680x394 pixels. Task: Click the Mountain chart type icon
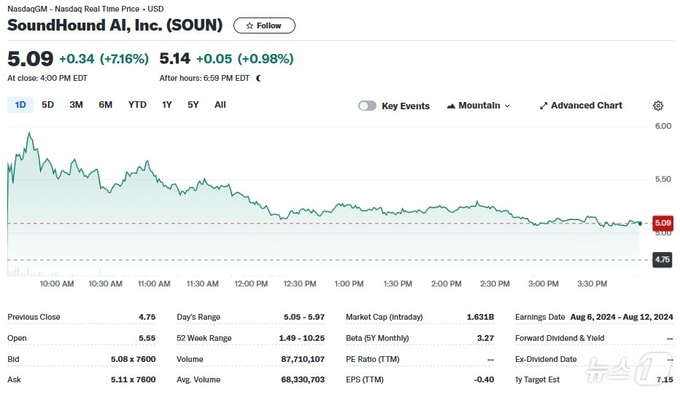tap(451, 106)
